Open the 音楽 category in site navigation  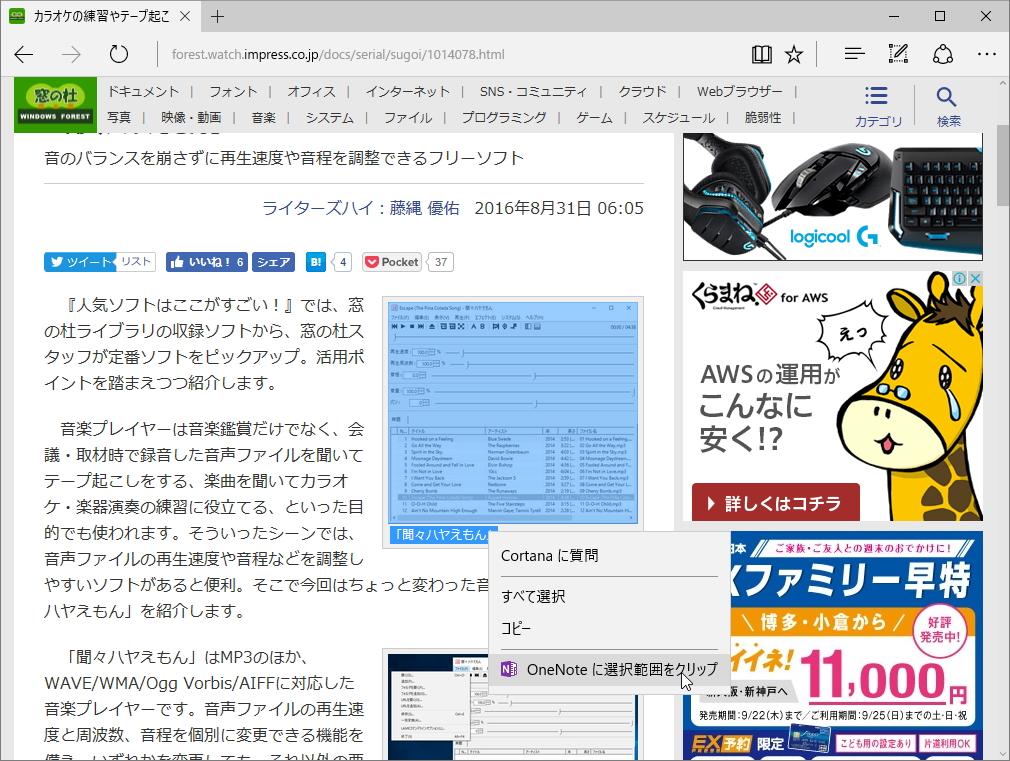pyautogui.click(x=263, y=117)
